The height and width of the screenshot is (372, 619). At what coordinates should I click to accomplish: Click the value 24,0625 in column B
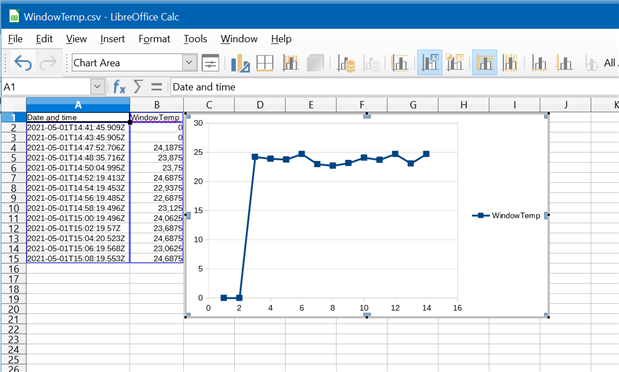(x=156, y=218)
